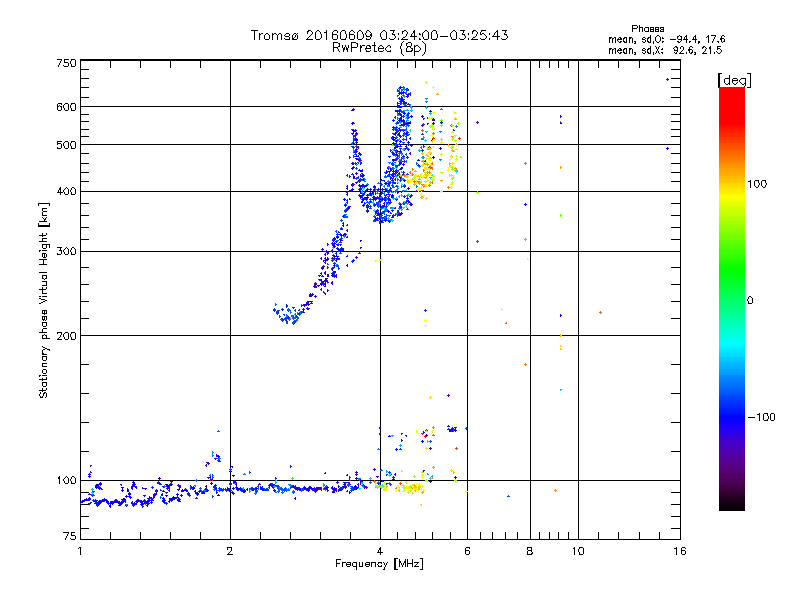Image resolution: width=800 pixels, height=600 pixels.
Task: Click the x-axis label '6'
Action: tap(467, 551)
